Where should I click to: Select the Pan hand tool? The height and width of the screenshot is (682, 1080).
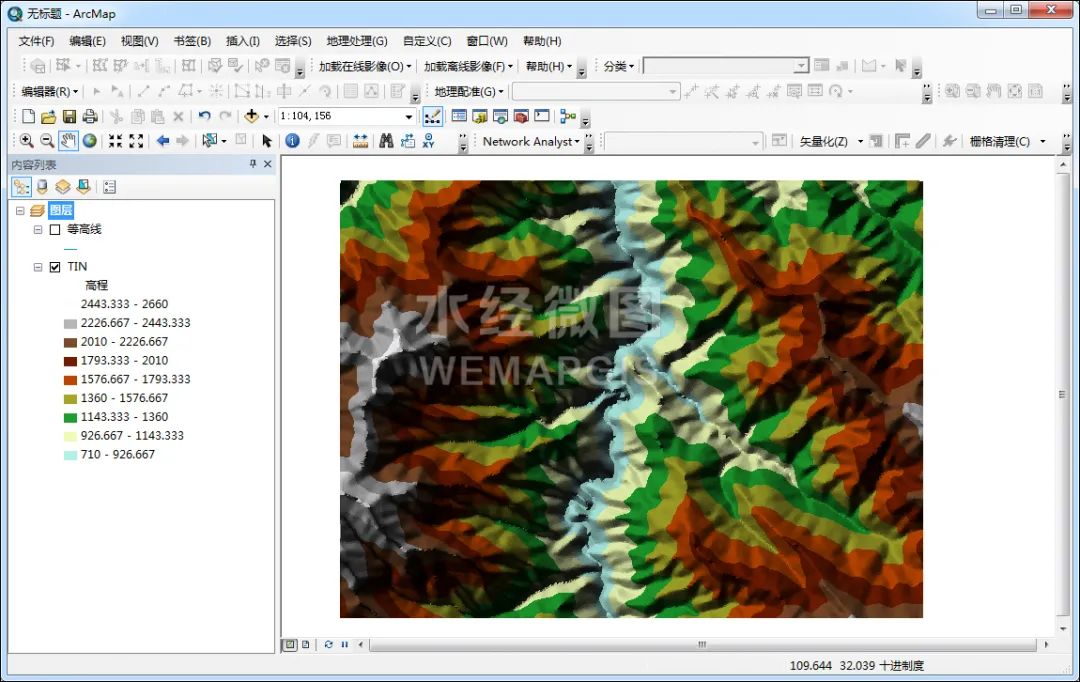click(68, 141)
